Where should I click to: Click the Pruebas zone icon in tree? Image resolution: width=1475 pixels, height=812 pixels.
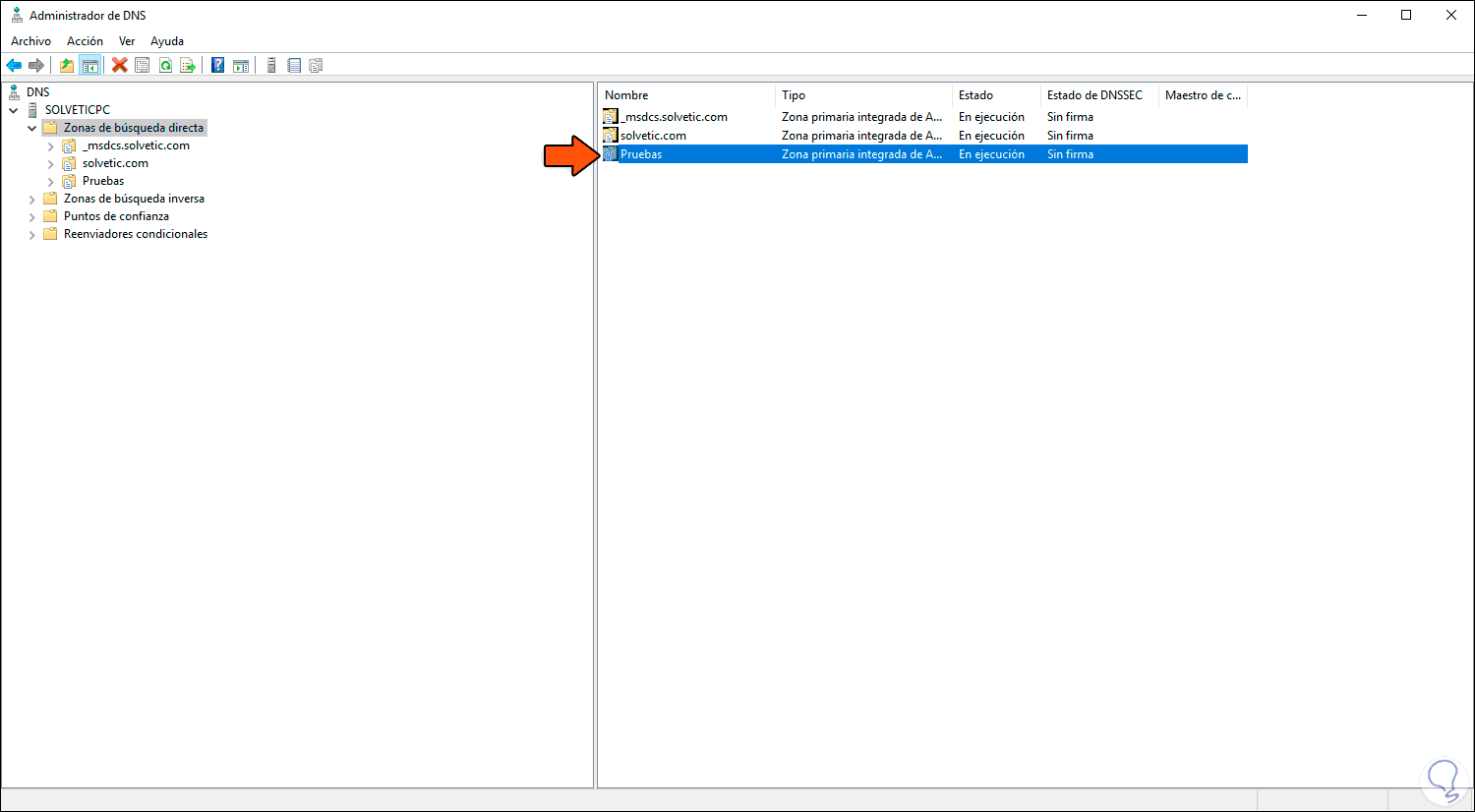pyautogui.click(x=69, y=181)
